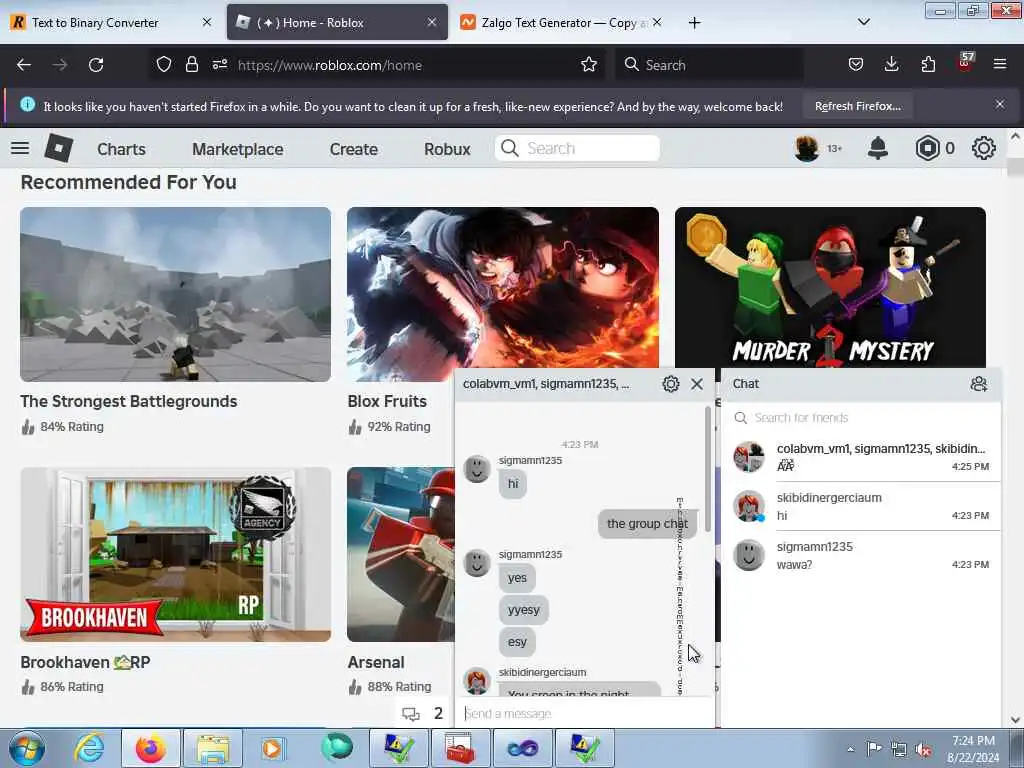The image size is (1024, 768).
Task: Open the Charts page
Action: point(121,149)
